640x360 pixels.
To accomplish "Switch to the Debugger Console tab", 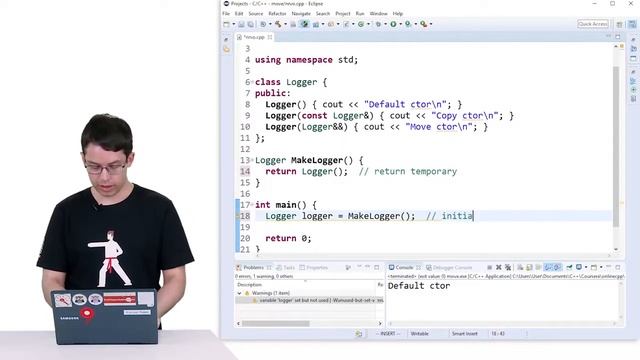I will point(449,268).
